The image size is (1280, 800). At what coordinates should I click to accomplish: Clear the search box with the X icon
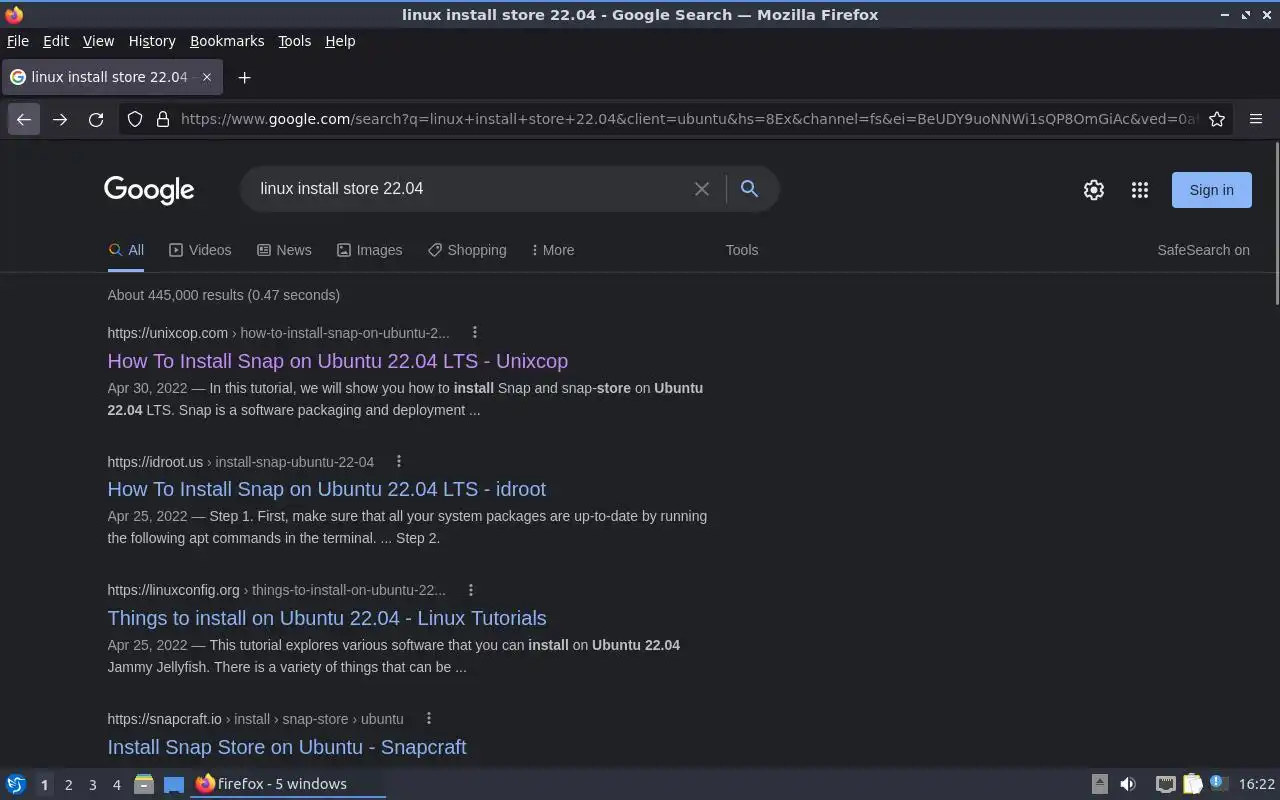702,189
